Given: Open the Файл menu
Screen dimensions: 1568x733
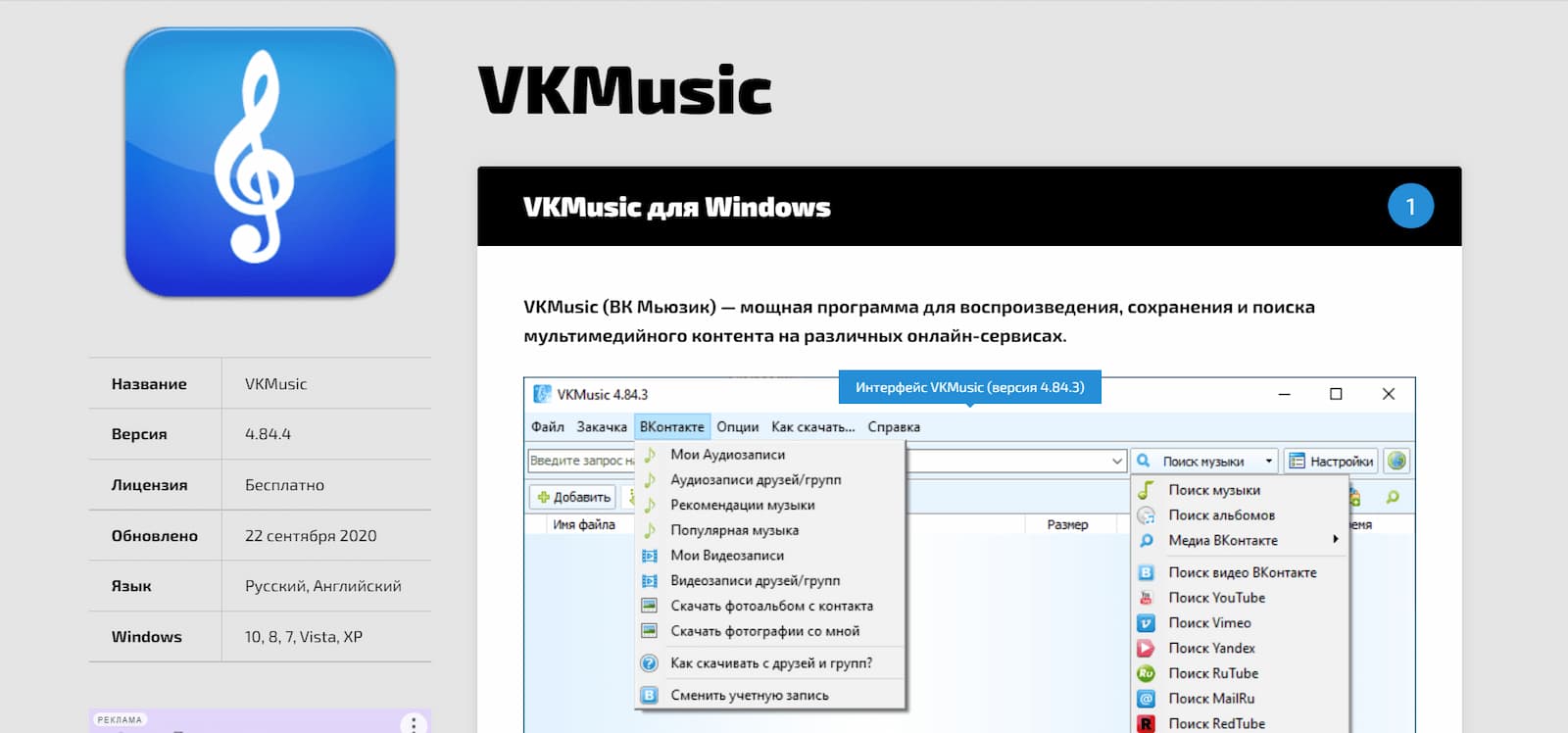Looking at the screenshot, I should (x=548, y=427).
